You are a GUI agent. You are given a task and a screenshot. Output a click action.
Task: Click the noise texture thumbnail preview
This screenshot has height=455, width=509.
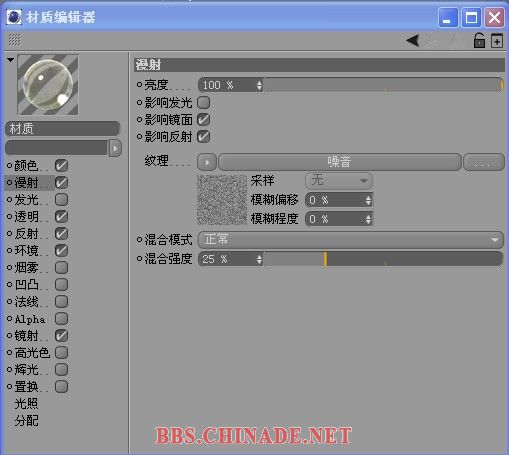tap(222, 200)
